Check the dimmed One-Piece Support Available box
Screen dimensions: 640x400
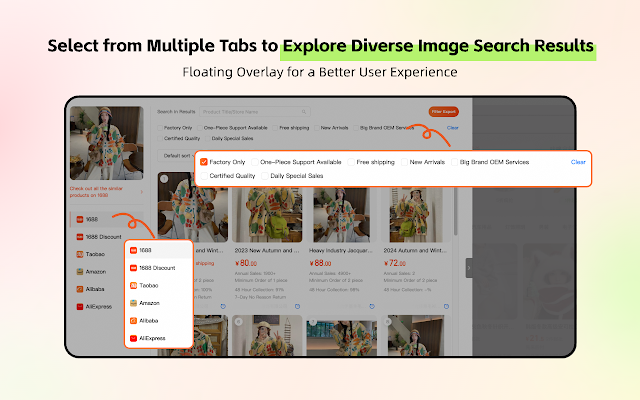click(200, 128)
